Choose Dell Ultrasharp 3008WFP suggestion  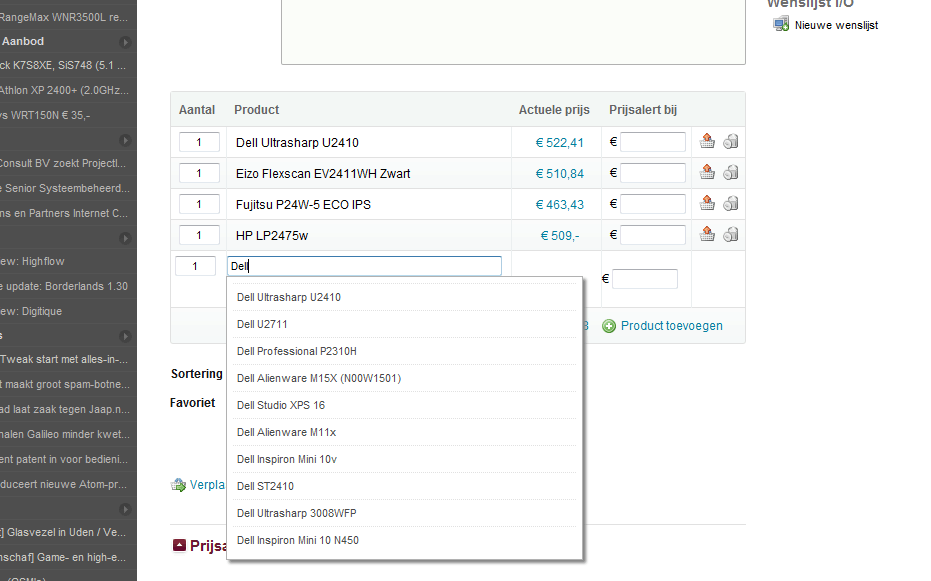pos(404,513)
